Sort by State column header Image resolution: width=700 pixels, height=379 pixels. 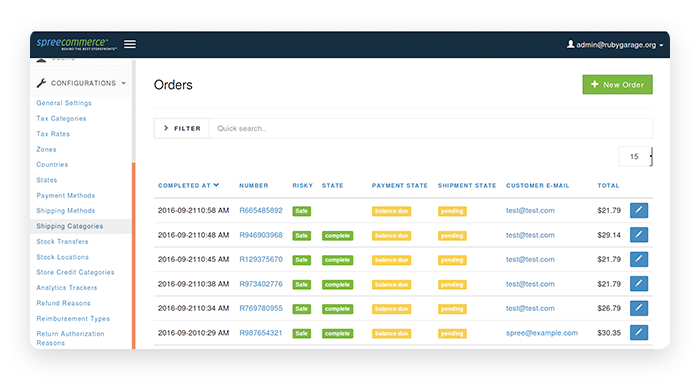(333, 185)
